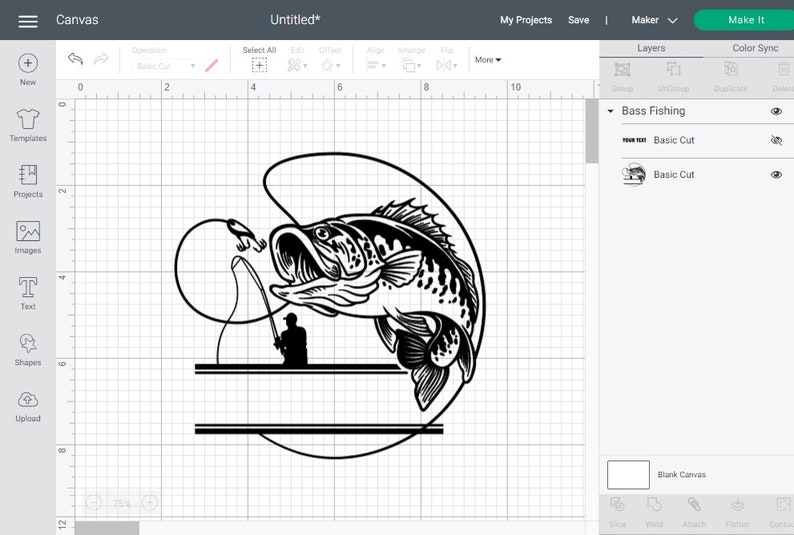Viewport: 794px width, 535px height.
Task: Click the Save link
Action: point(578,20)
